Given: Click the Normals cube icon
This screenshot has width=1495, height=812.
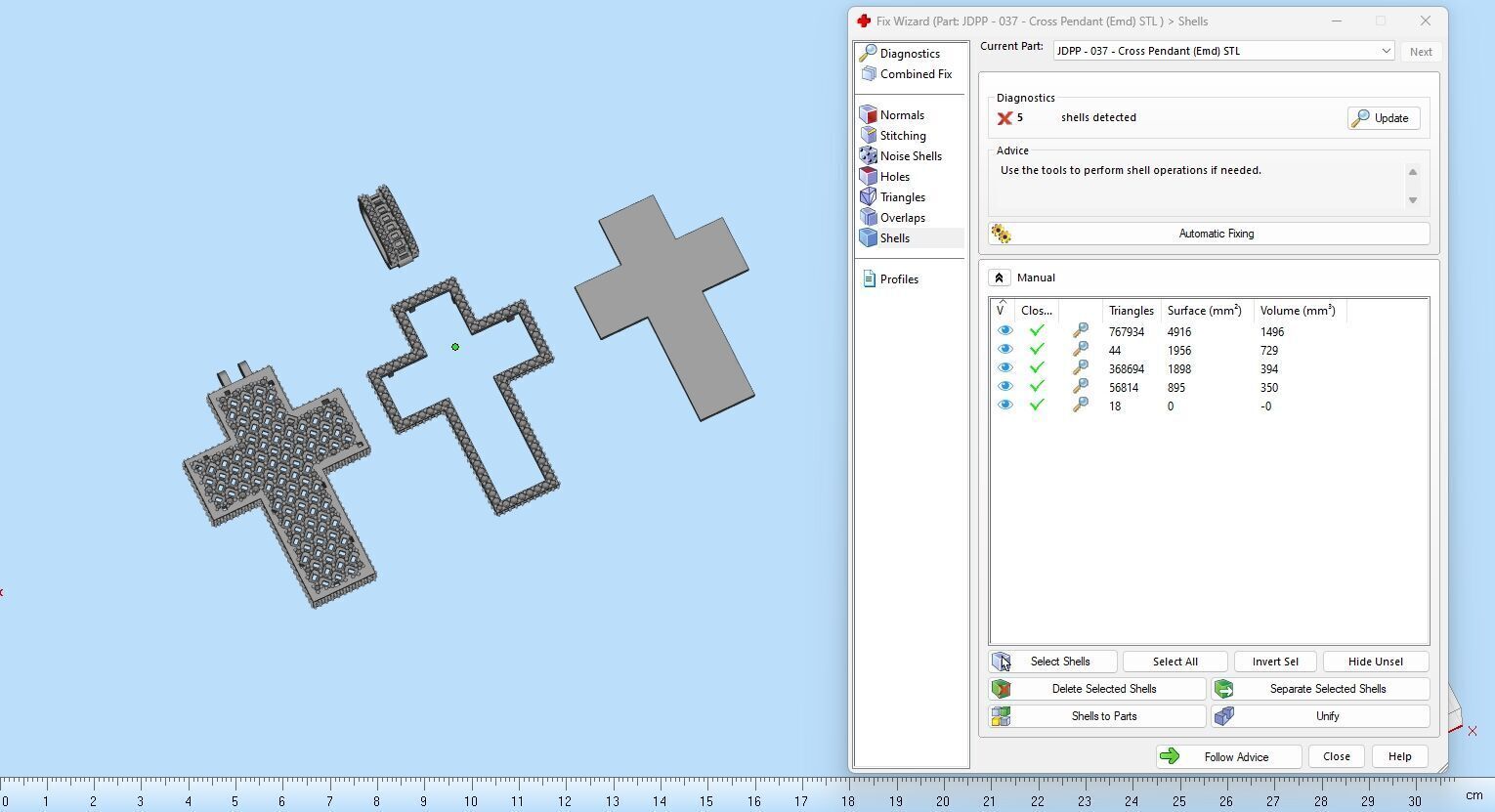Looking at the screenshot, I should [x=868, y=114].
